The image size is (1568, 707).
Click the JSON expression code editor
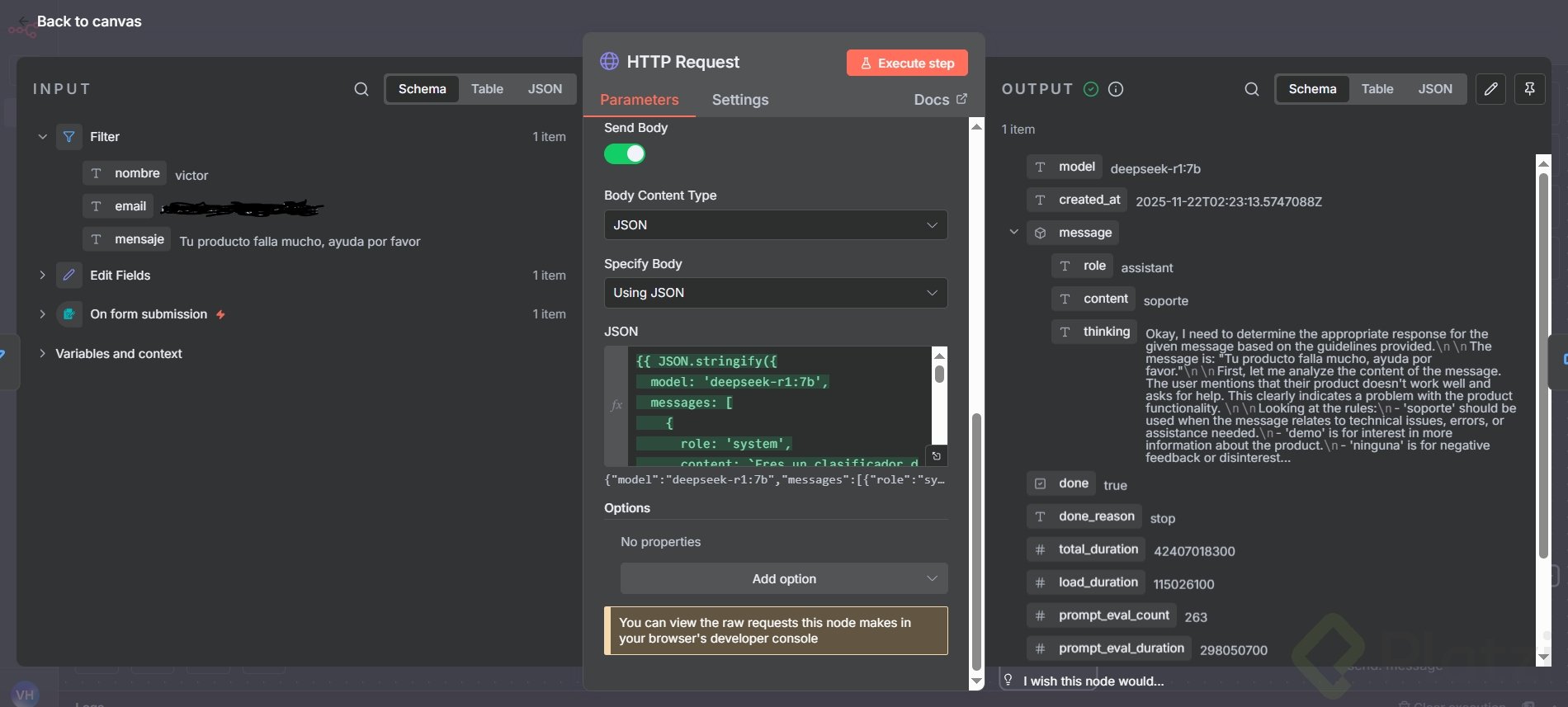tap(779, 406)
